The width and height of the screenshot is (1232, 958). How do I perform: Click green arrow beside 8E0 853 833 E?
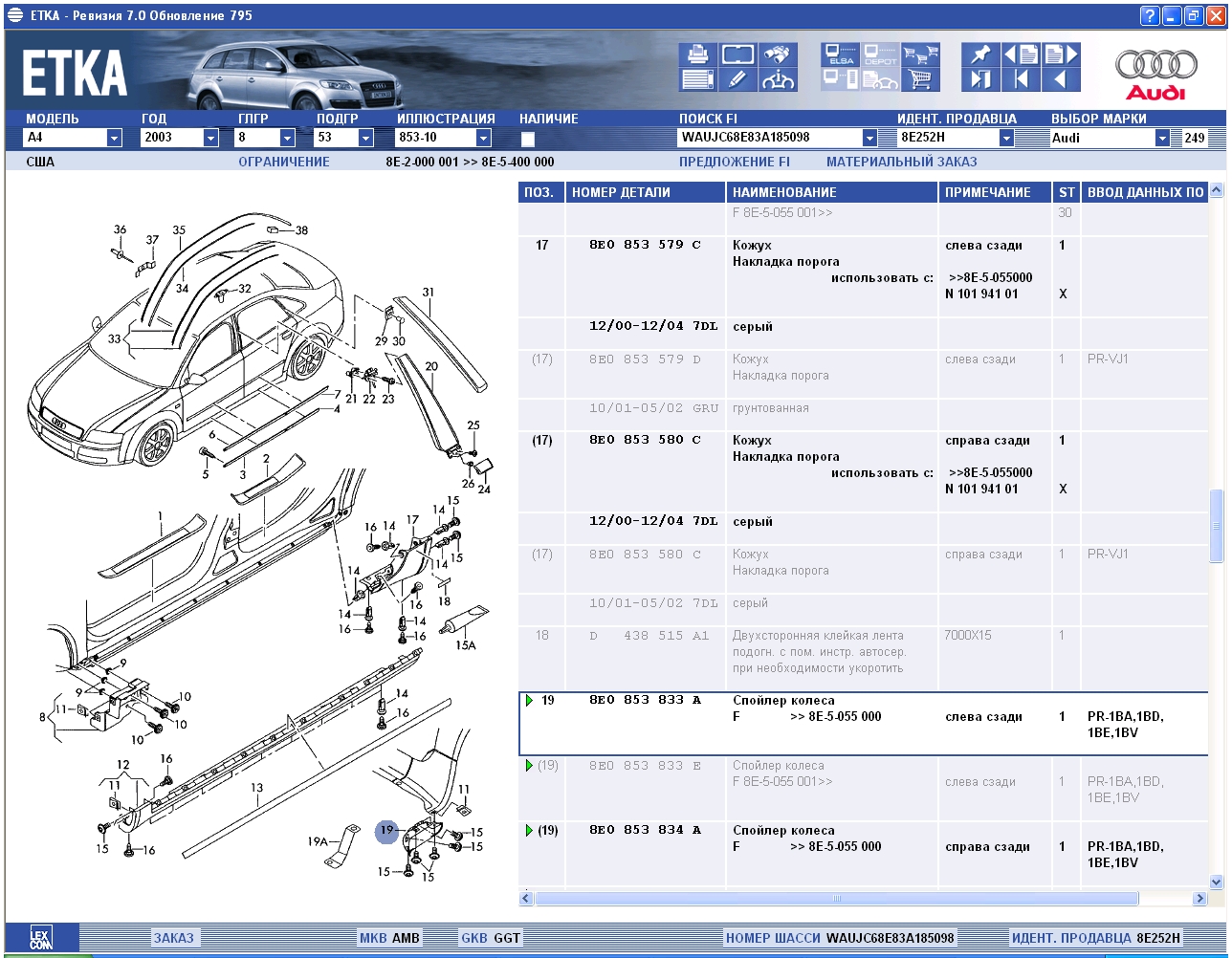pos(529,766)
